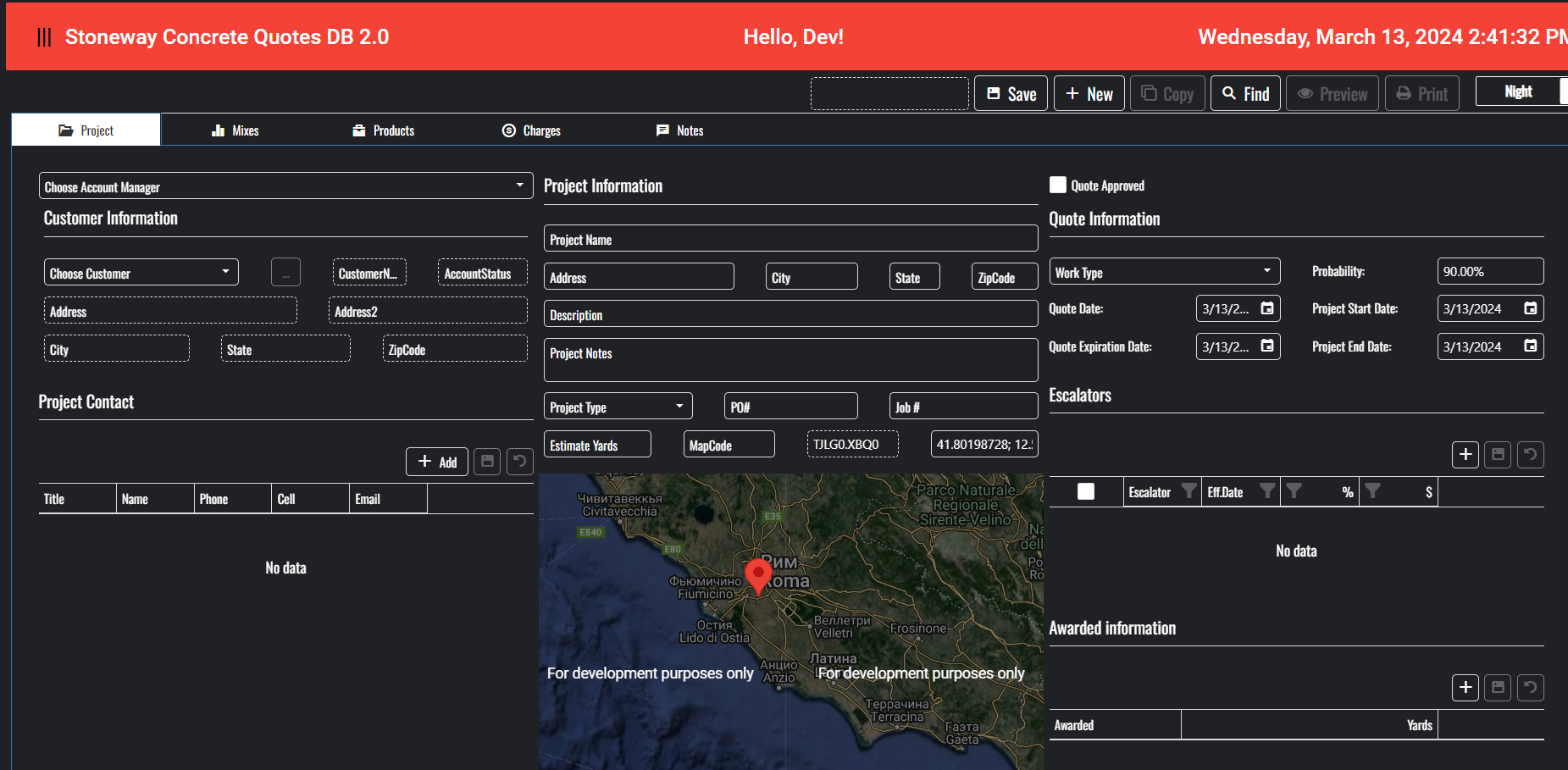Open the Work Type dropdown

[1266, 271]
